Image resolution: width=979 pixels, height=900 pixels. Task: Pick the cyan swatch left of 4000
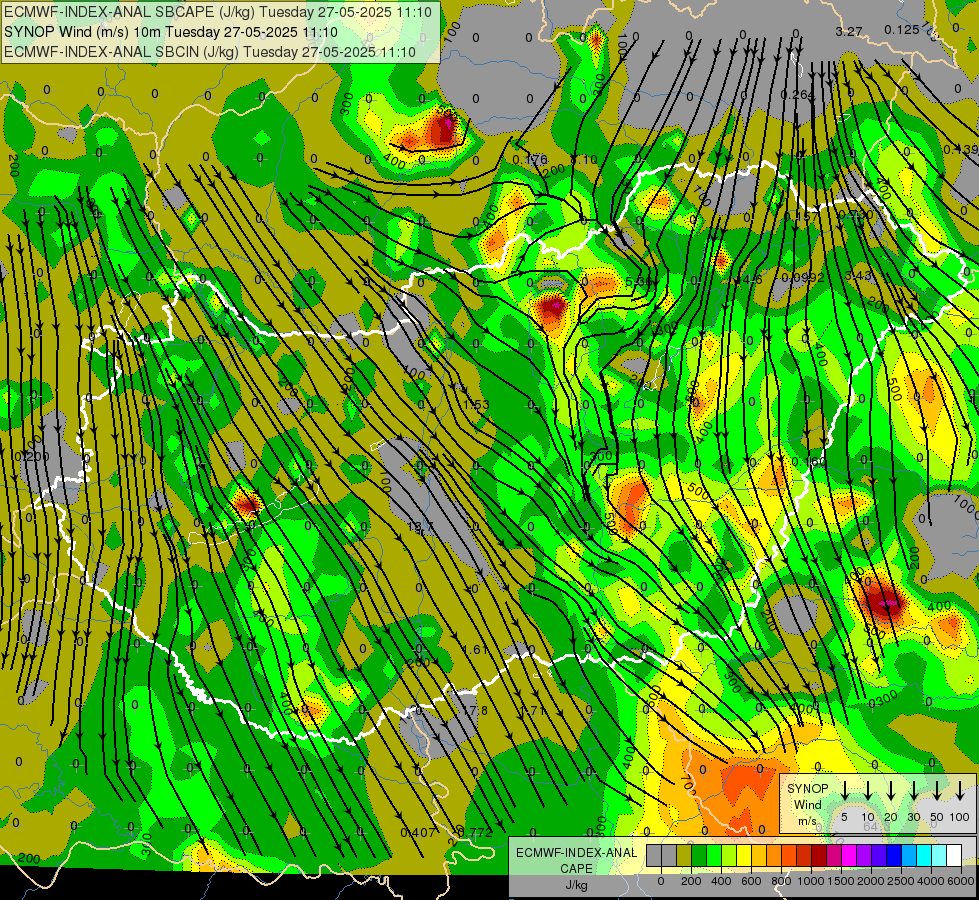point(923,855)
